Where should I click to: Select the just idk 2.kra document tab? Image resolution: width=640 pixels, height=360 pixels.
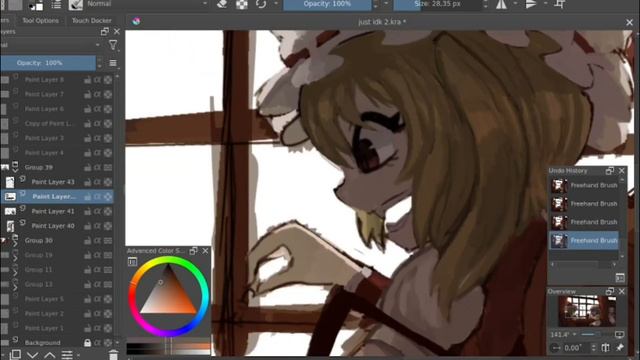point(382,22)
